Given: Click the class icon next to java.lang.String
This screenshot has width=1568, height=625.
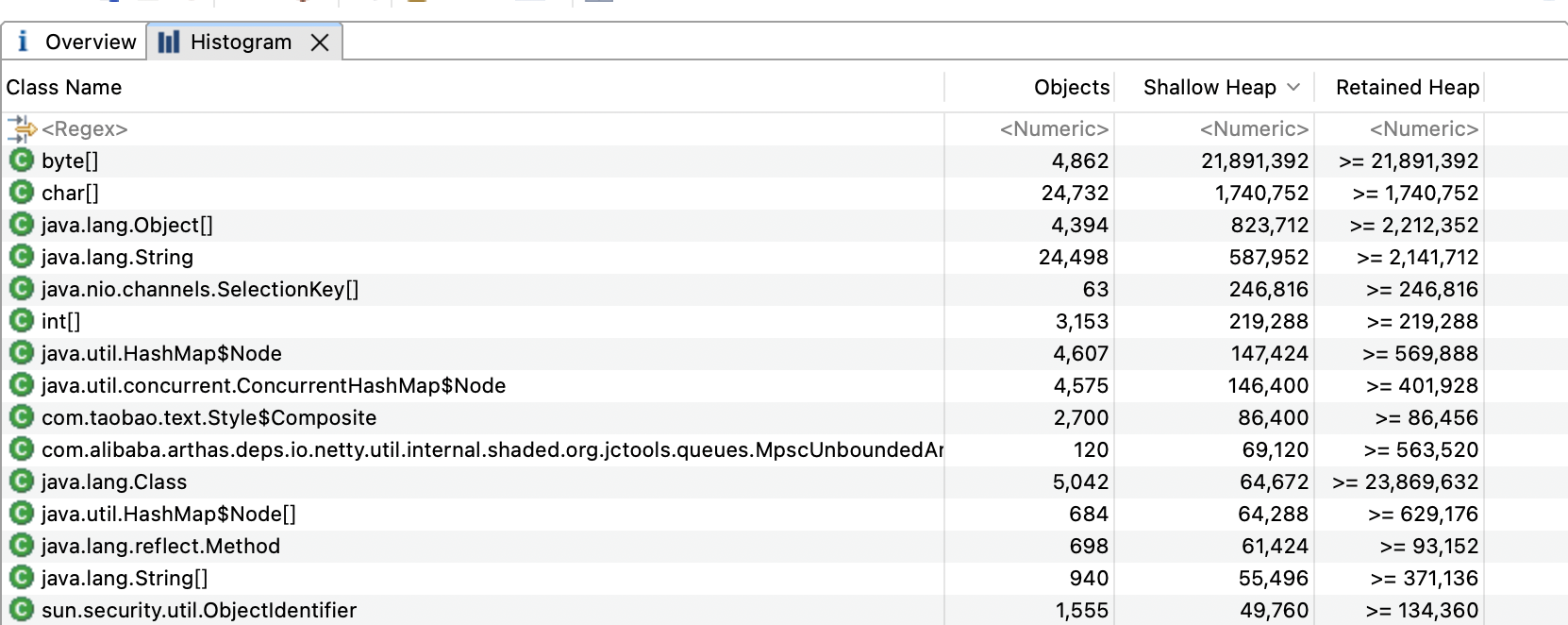Looking at the screenshot, I should point(21,257).
